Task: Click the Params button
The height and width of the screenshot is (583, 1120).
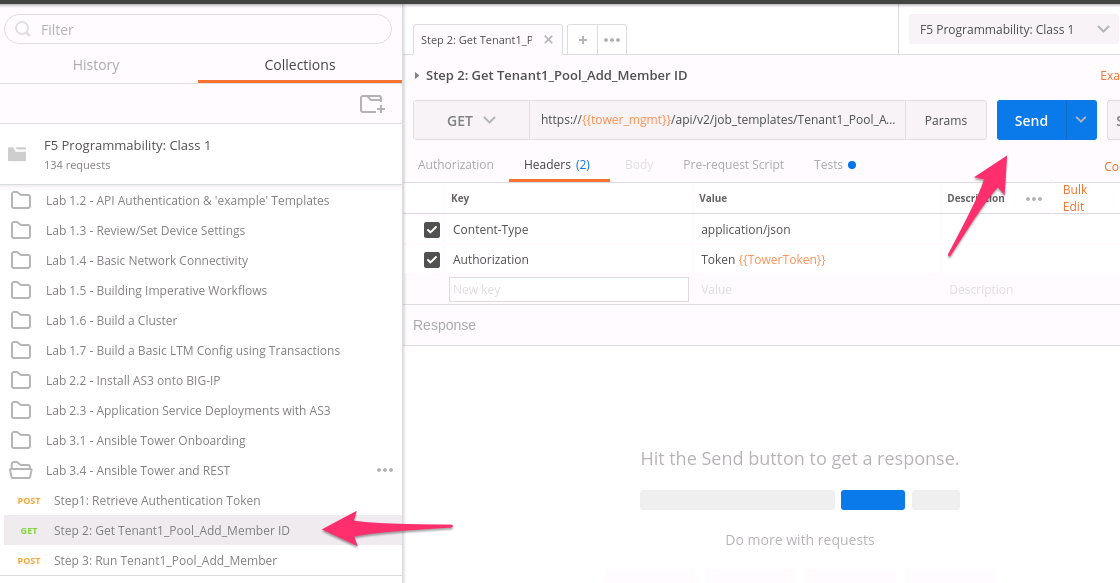Action: (946, 120)
